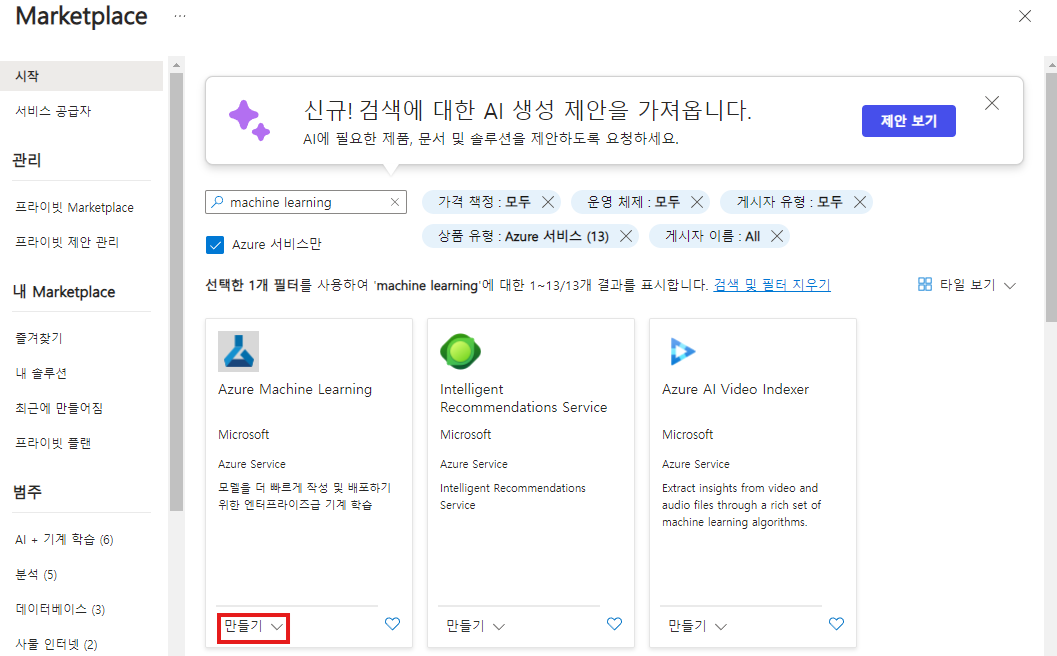Click the main pane scroll up arrow
Screen dimensions: 1057x656
tap(1052, 65)
